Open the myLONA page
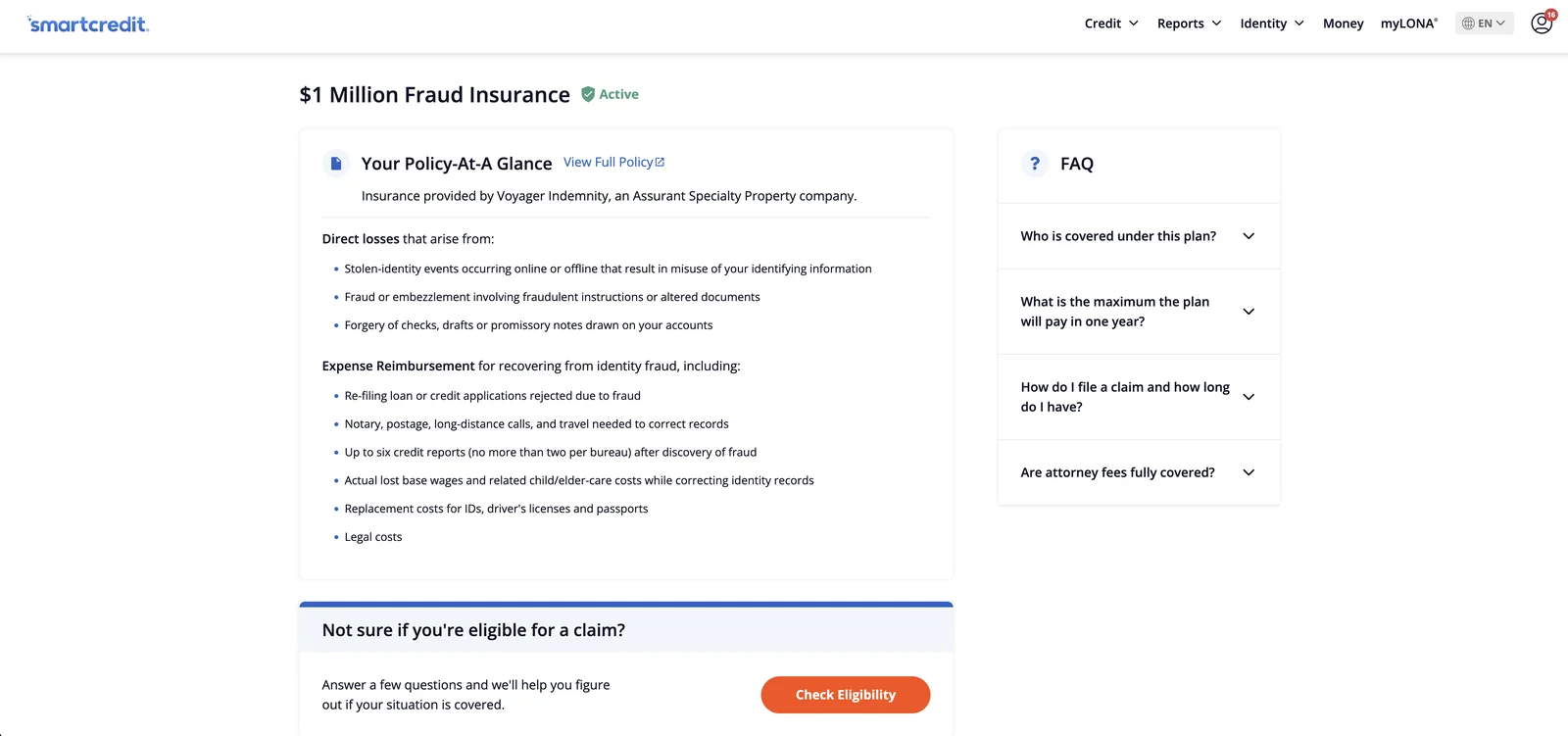Viewport: 1568px width, 736px height. click(1409, 24)
